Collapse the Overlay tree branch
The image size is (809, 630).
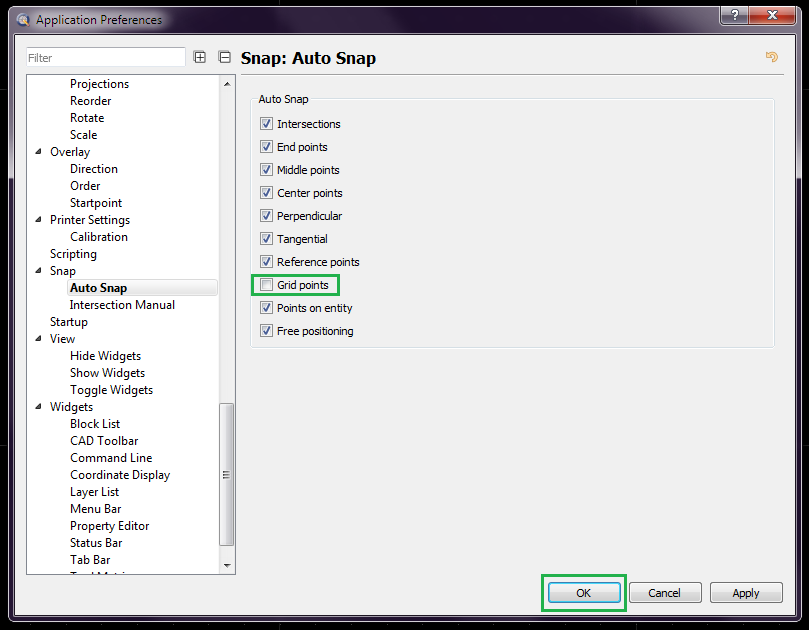(41, 152)
